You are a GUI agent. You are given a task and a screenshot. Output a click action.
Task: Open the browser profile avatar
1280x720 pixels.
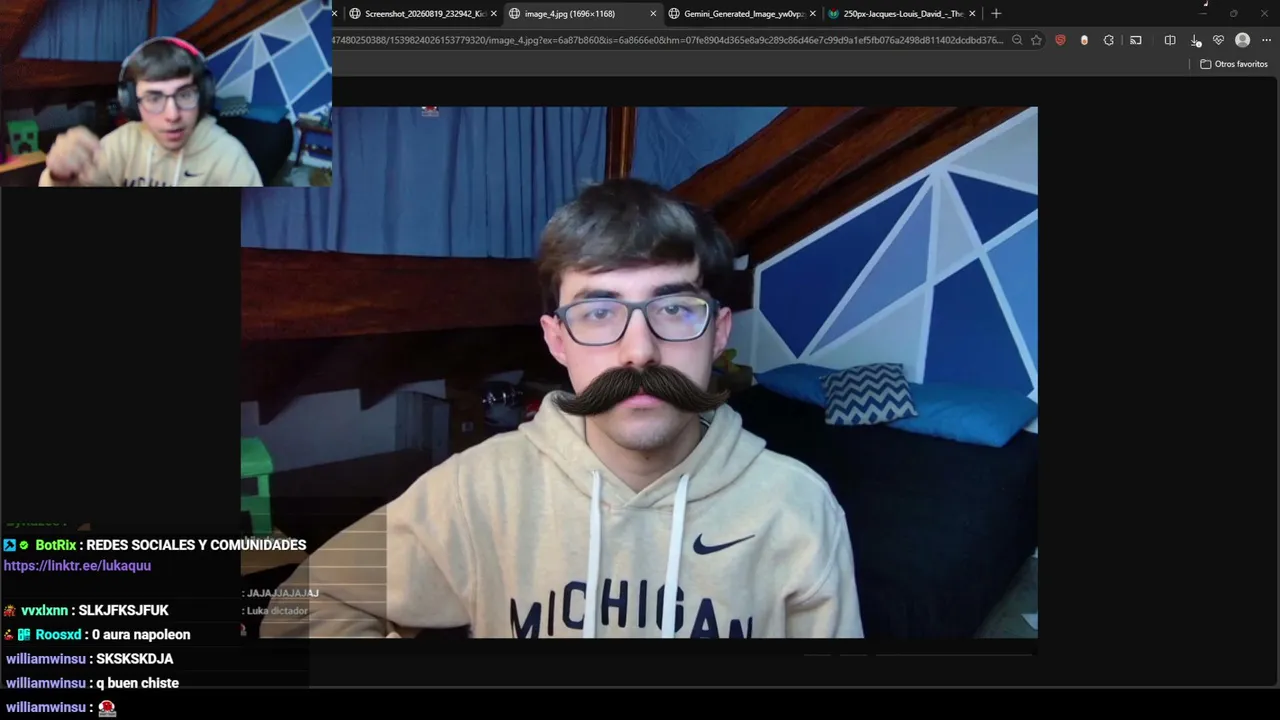click(x=1242, y=40)
